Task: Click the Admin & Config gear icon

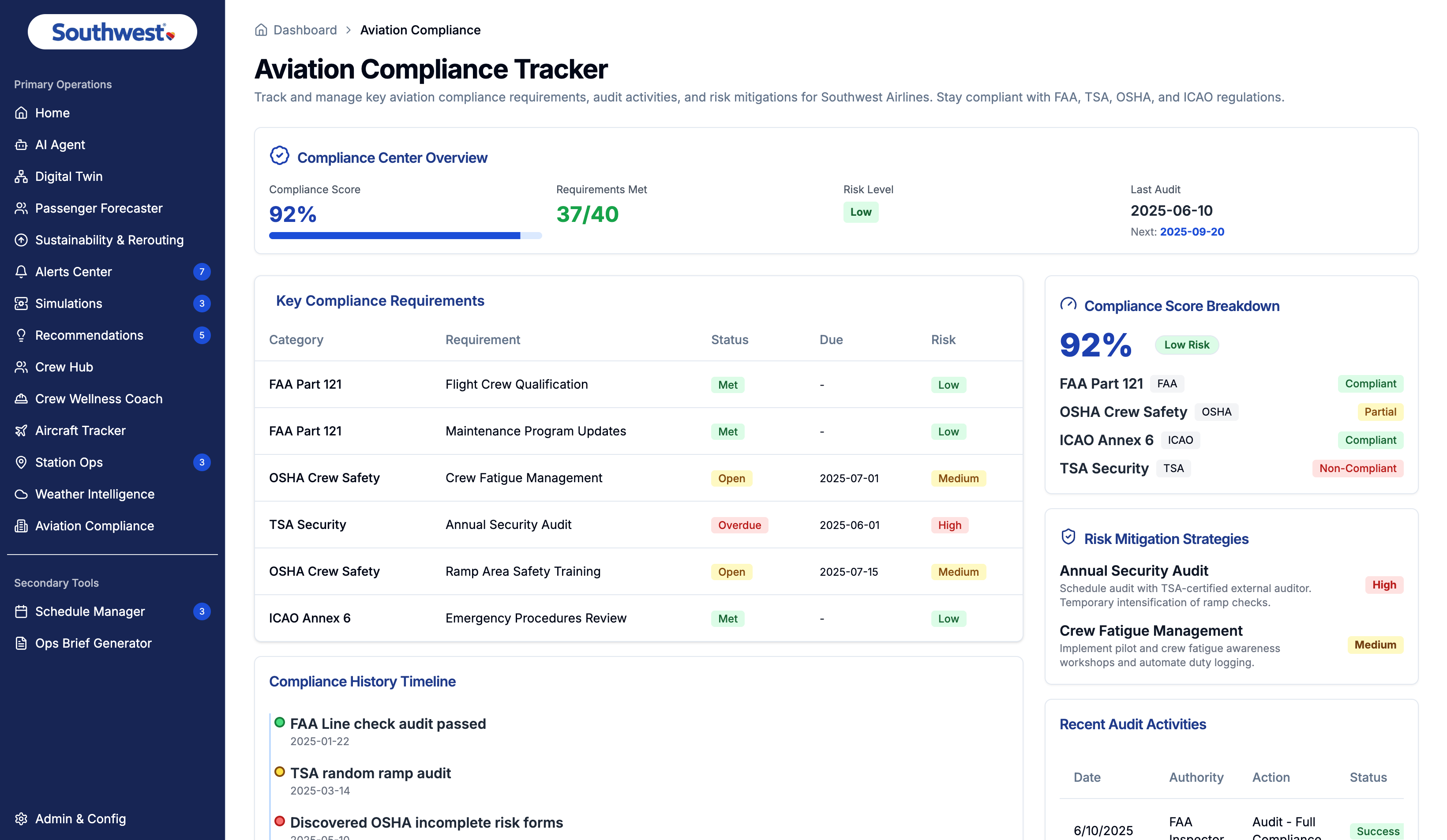Action: 21,819
